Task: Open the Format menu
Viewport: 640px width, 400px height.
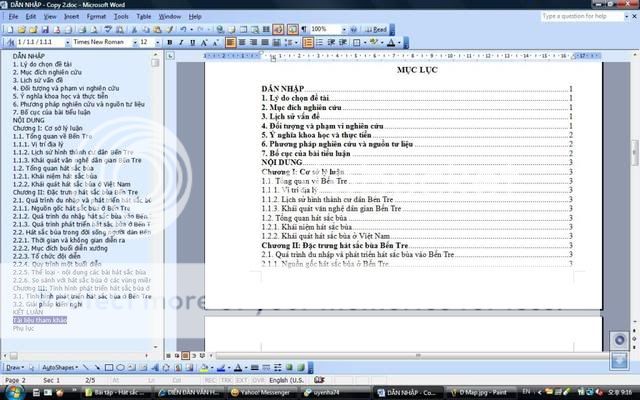Action: pyautogui.click(x=96, y=16)
